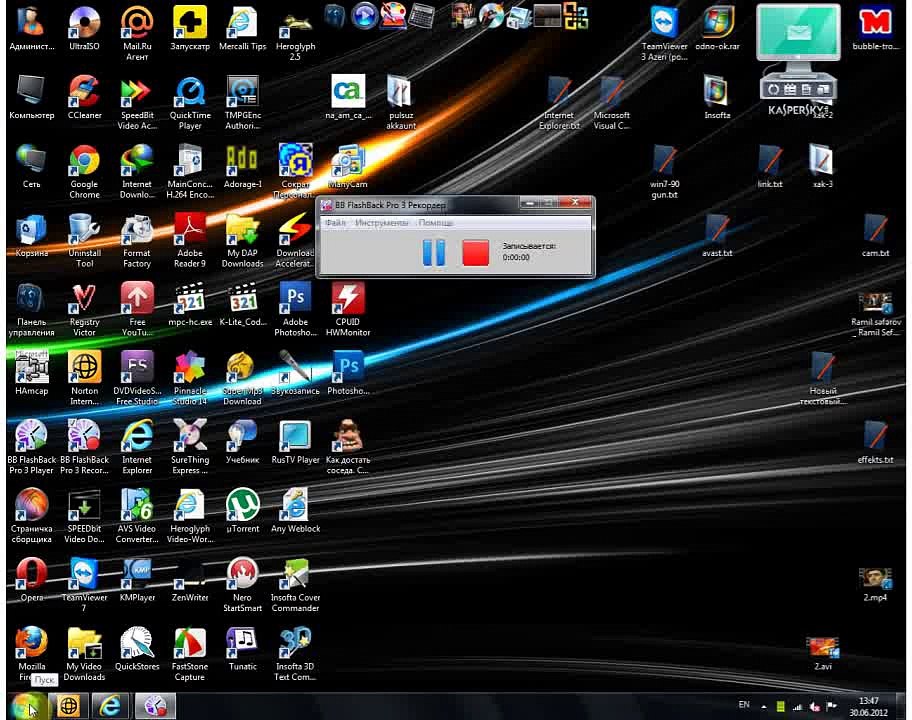Select the Registry Victor icon

click(x=84, y=309)
